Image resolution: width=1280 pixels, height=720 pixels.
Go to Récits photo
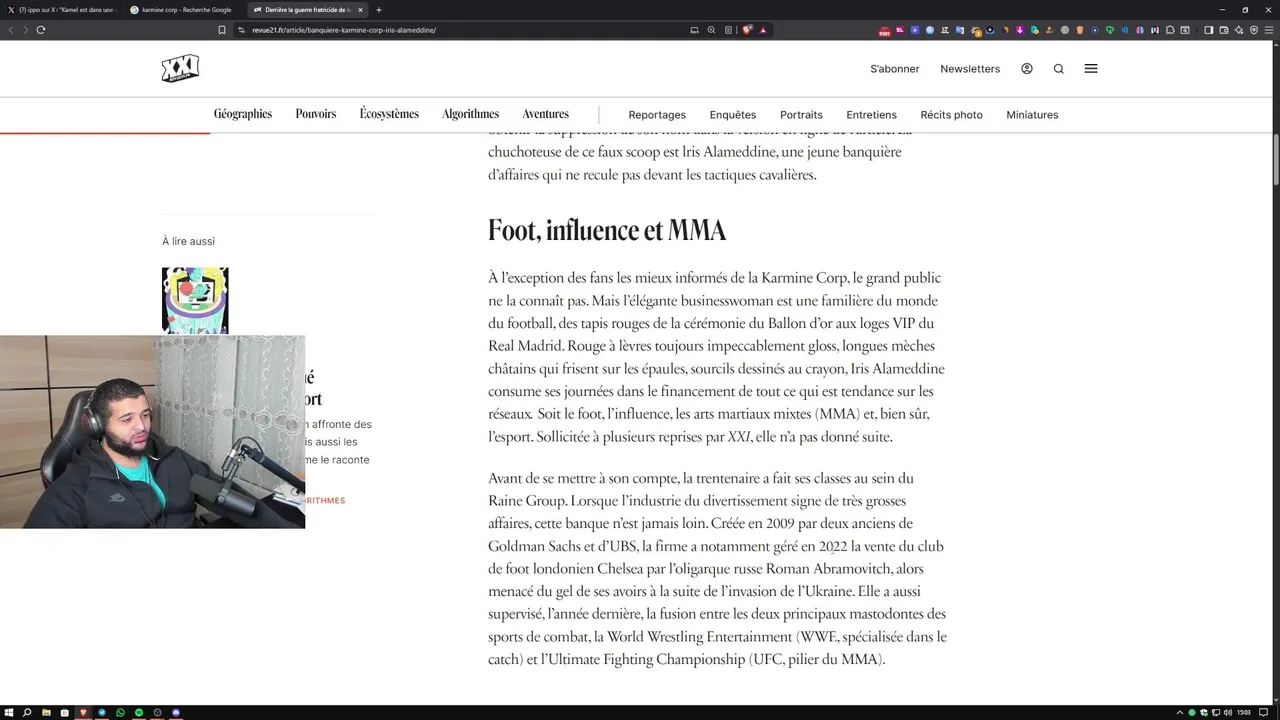tap(951, 115)
